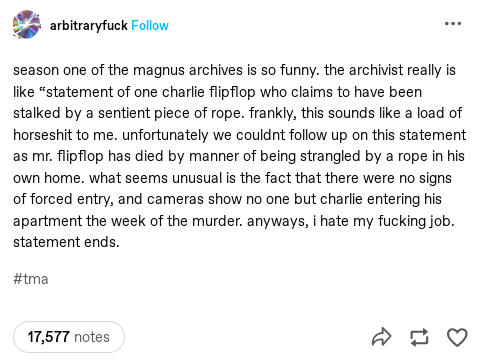The width and height of the screenshot is (479, 362).
Task: Reblog the post using the reblog arrows icon
Action: coord(419,337)
